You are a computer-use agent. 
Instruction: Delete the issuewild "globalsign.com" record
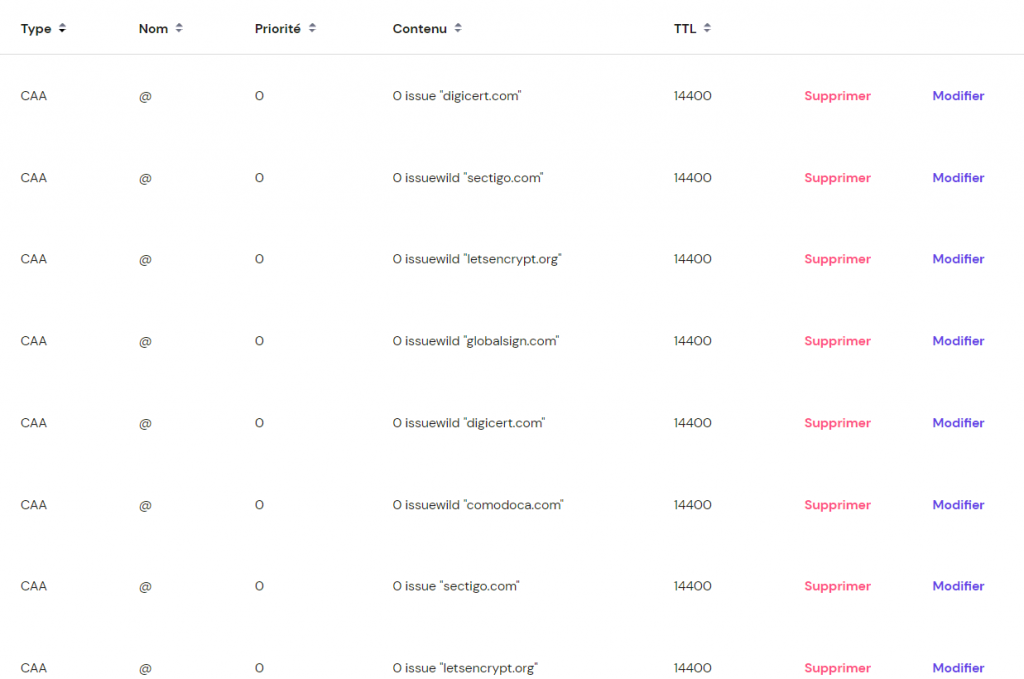pyautogui.click(x=837, y=341)
